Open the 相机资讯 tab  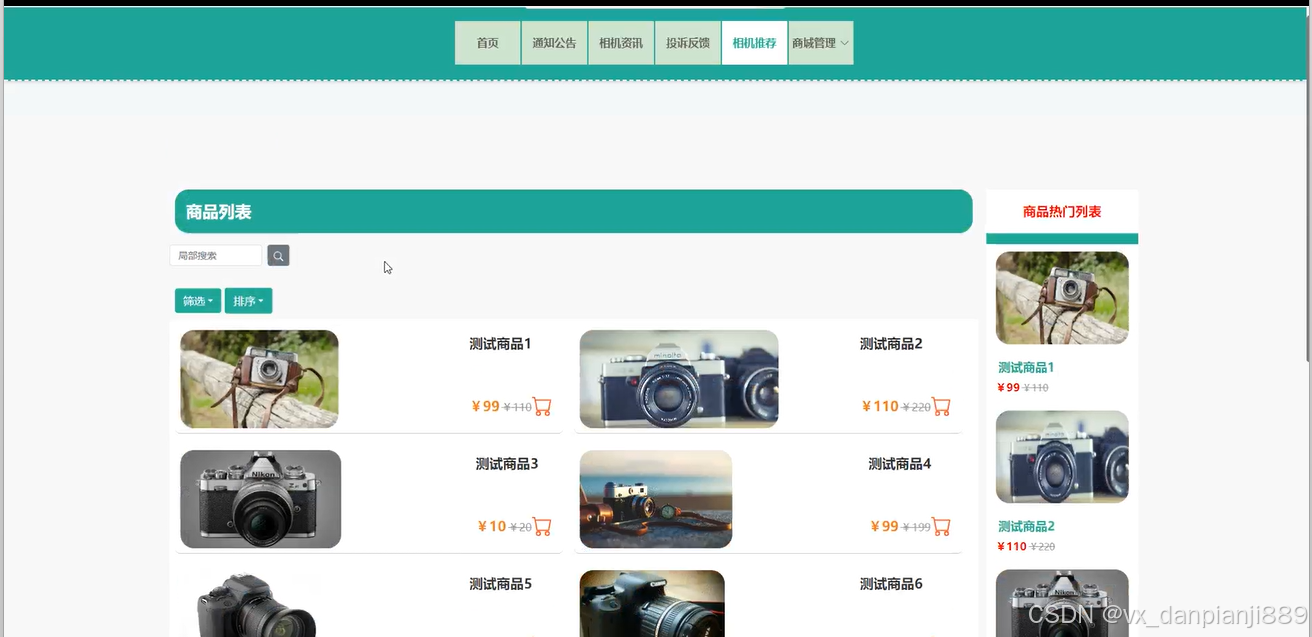(x=621, y=43)
